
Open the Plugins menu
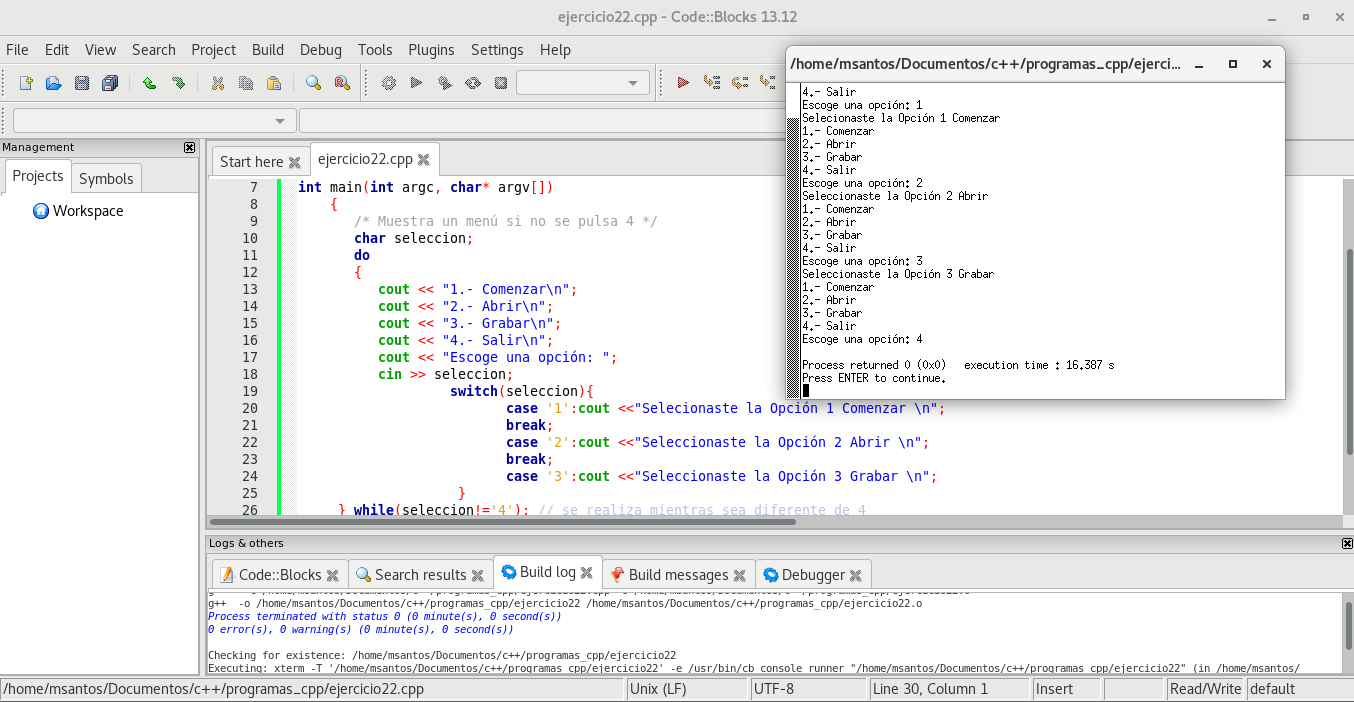point(431,50)
